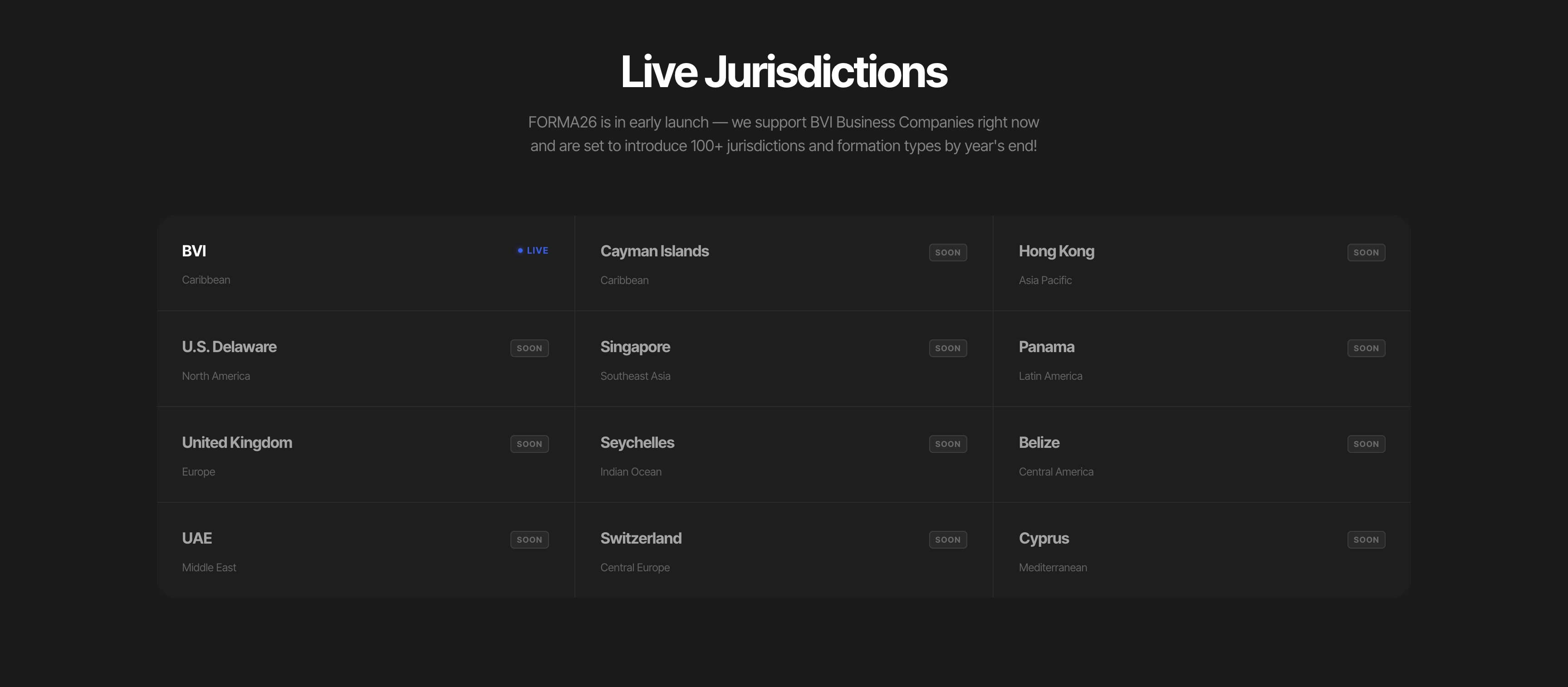Viewport: 1568px width, 687px height.
Task: Select the Cayman Islands jurisdiction name
Action: tap(654, 251)
